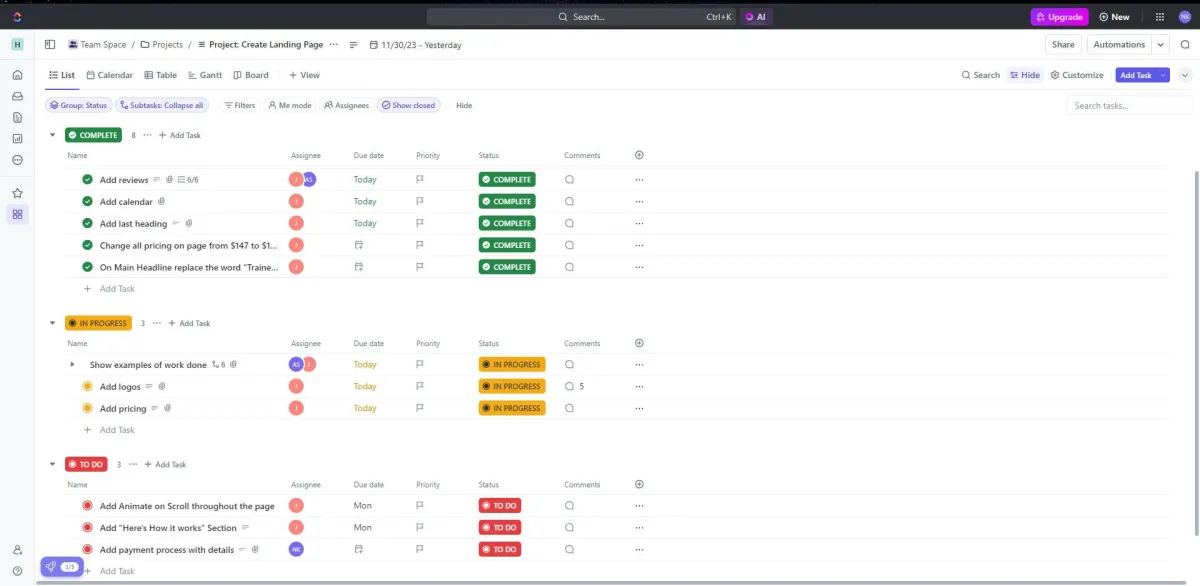Click the ClickUp logo at top left
The width and height of the screenshot is (1200, 586).
[x=17, y=17]
